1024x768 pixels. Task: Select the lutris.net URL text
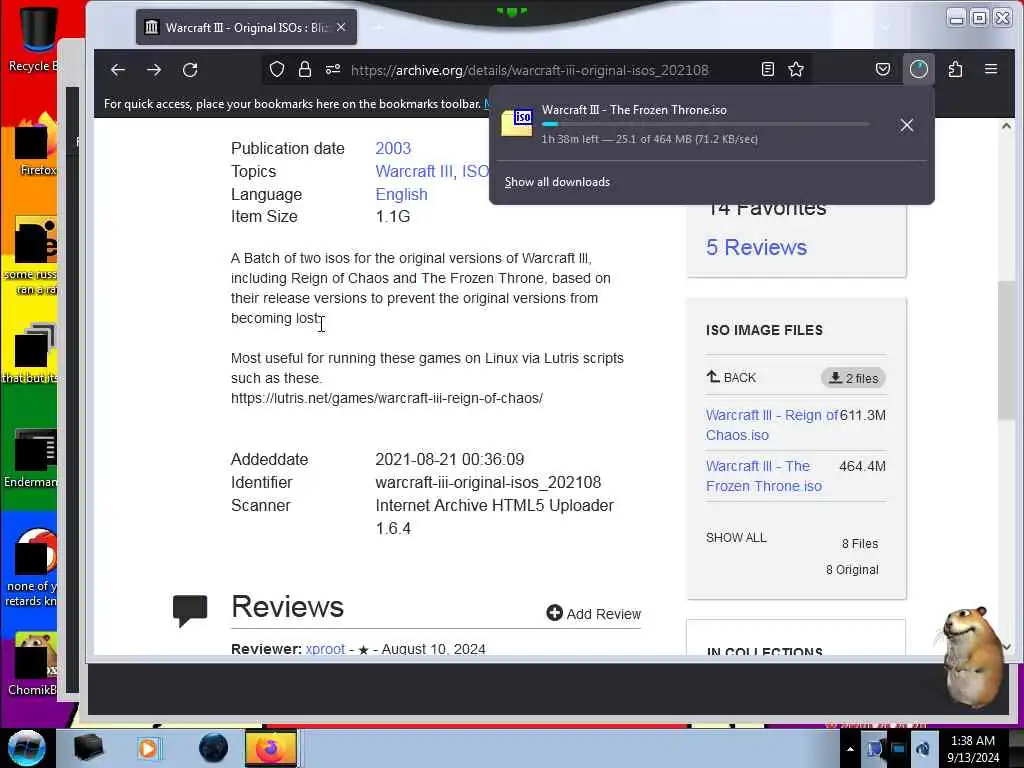click(387, 398)
